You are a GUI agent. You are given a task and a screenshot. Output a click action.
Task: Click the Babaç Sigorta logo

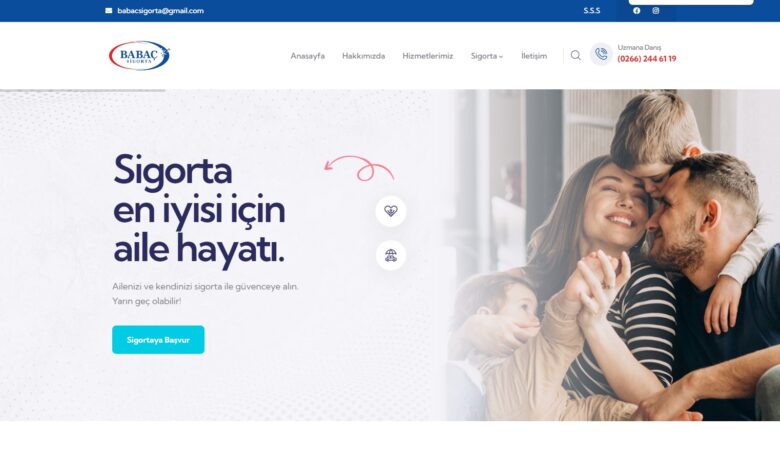tap(139, 55)
